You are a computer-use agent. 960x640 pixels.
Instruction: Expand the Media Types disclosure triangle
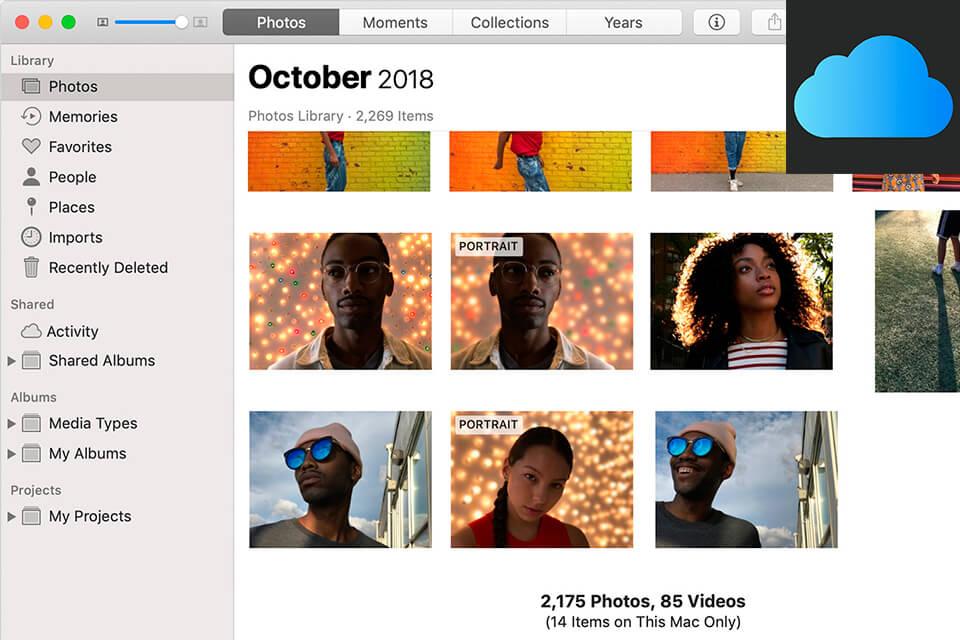pos(11,423)
